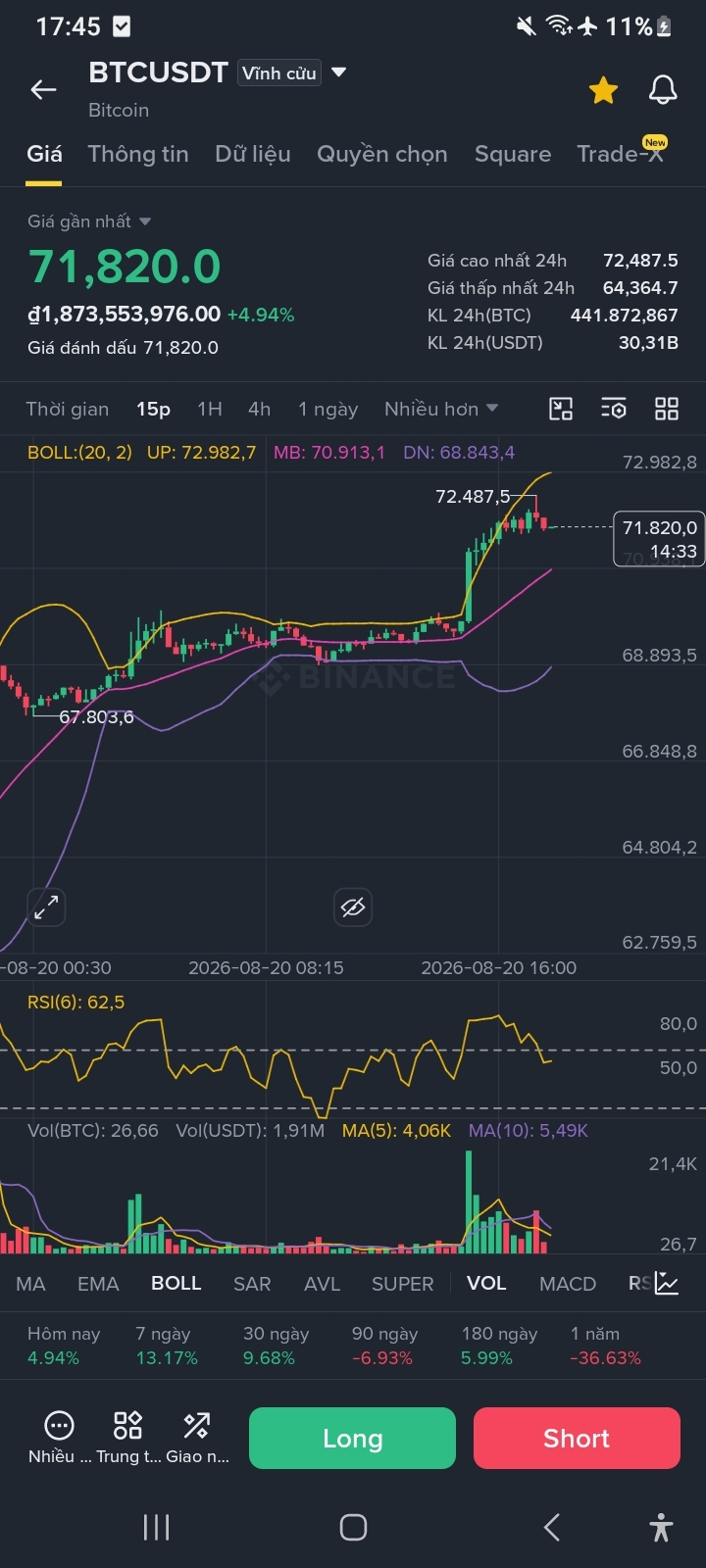Select the 1H timeframe
This screenshot has width=706, height=1568.
pyautogui.click(x=210, y=409)
